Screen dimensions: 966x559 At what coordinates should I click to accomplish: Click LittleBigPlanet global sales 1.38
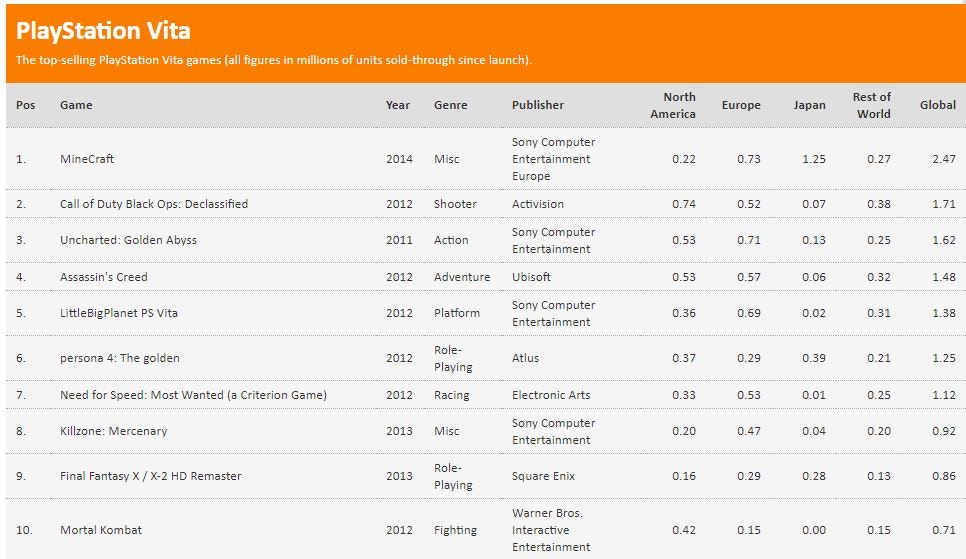pyautogui.click(x=944, y=313)
